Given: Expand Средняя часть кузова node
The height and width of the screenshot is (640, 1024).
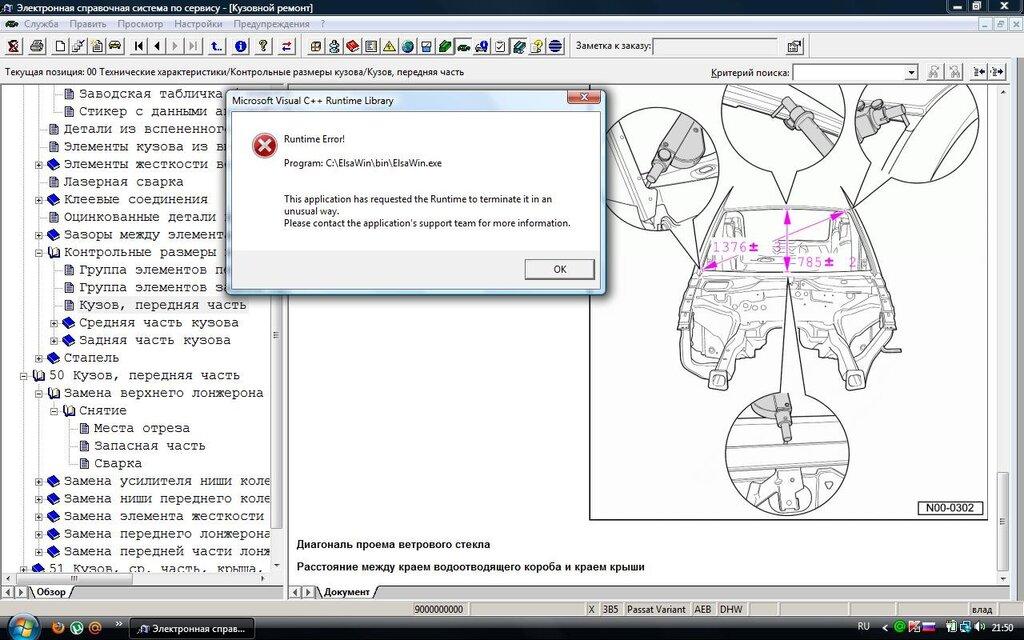Looking at the screenshot, I should click(54, 323).
